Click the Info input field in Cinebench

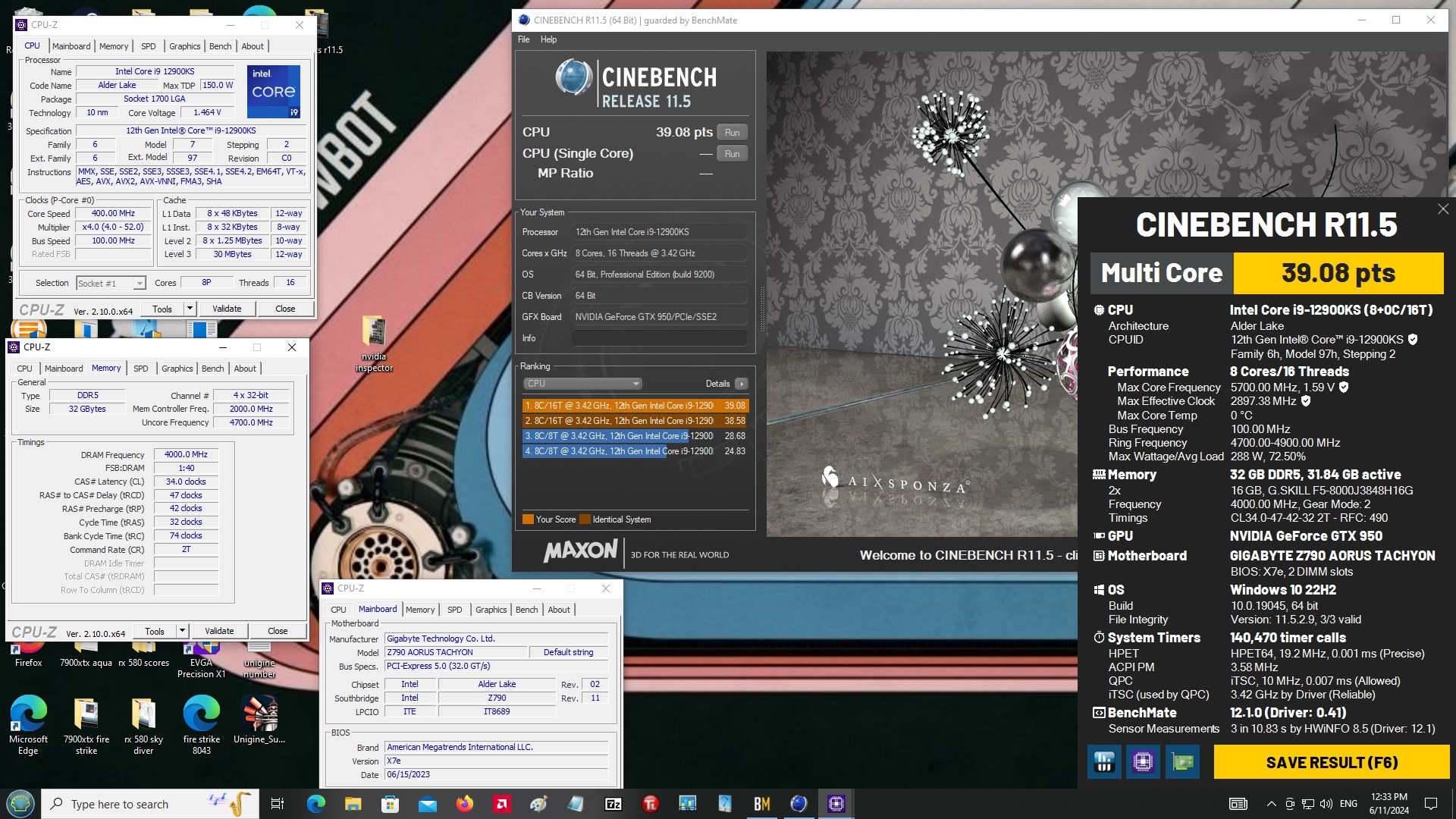pyautogui.click(x=660, y=338)
